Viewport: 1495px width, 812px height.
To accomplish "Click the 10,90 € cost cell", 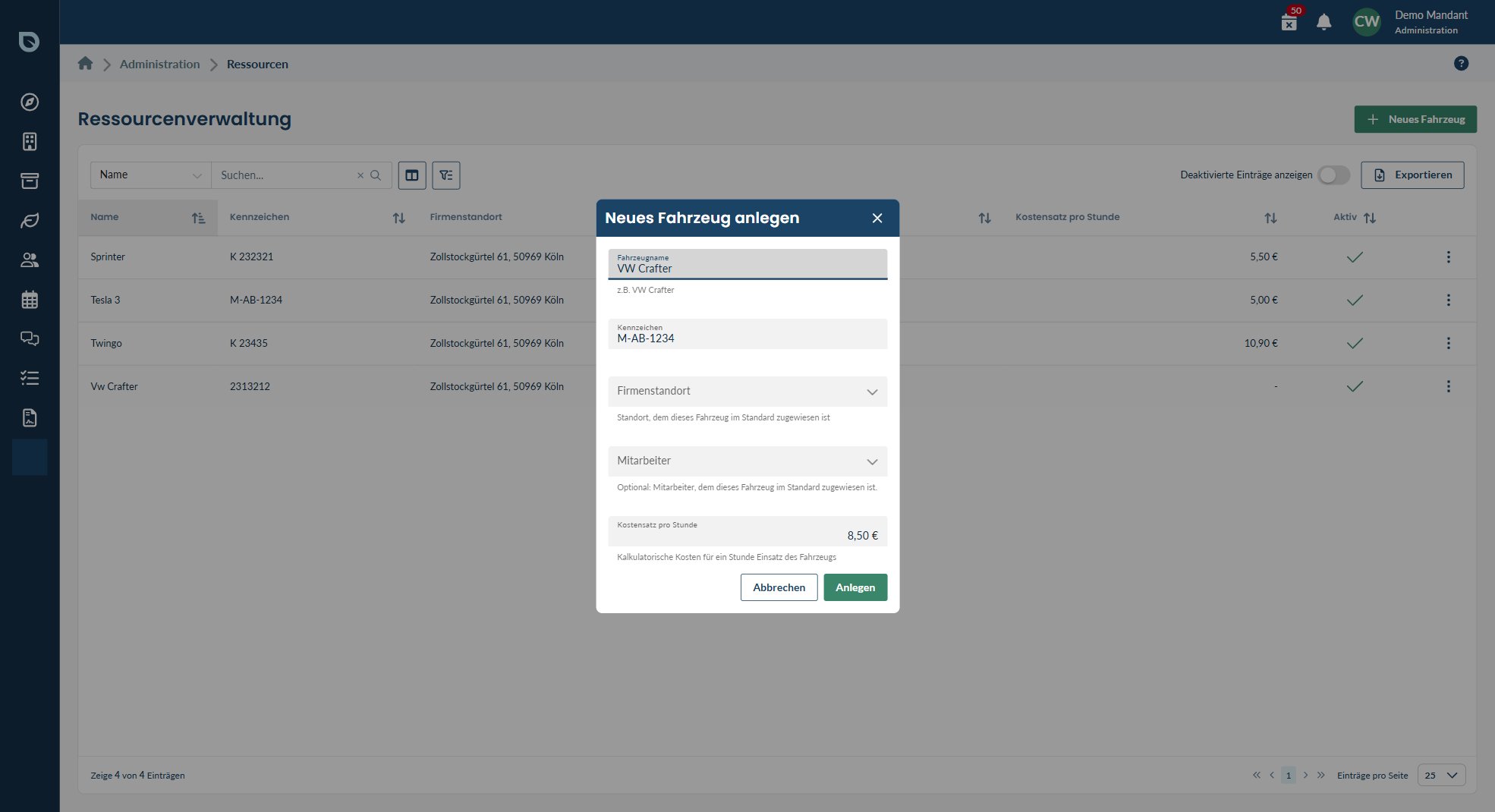I will point(1261,344).
